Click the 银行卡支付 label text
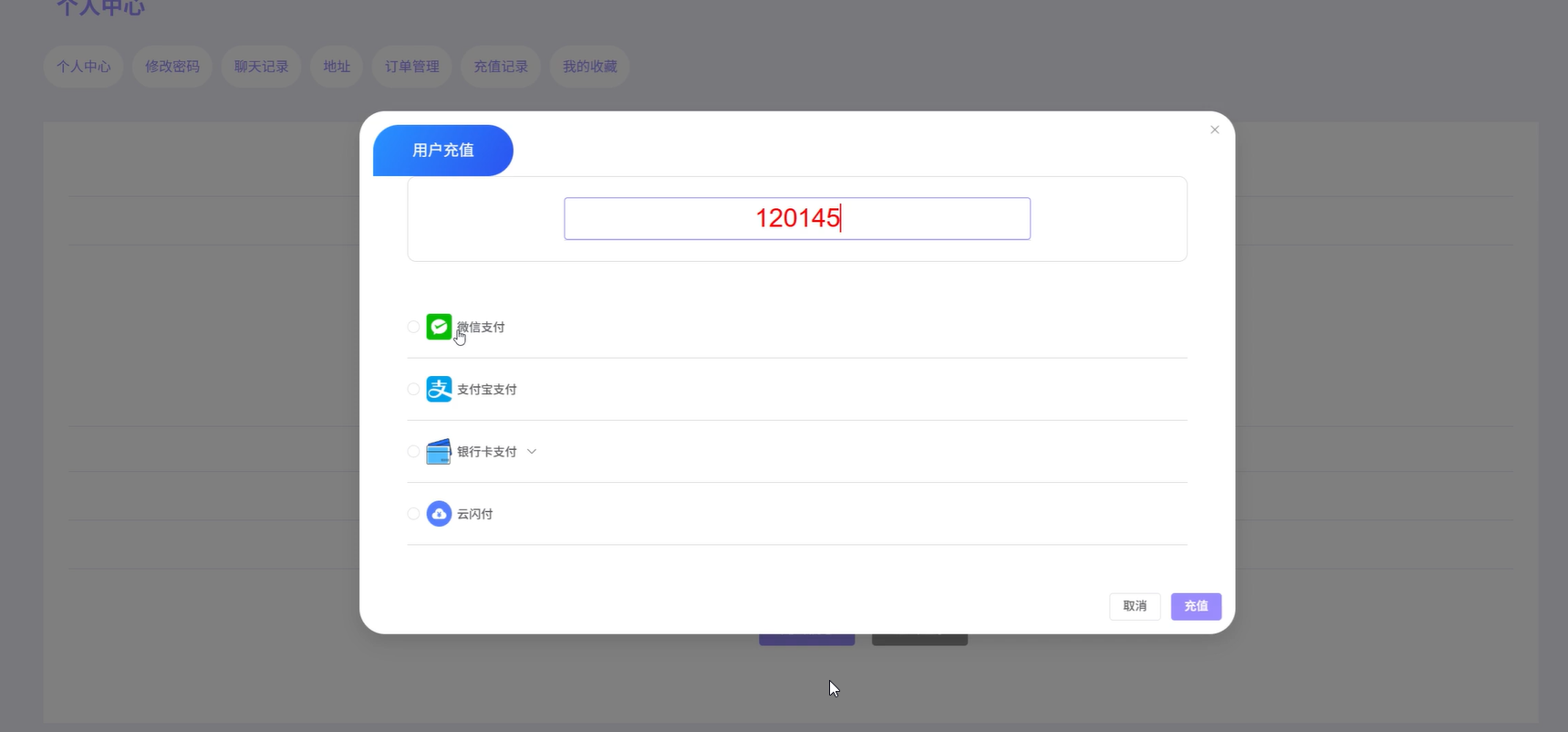1568x732 pixels. (x=487, y=451)
